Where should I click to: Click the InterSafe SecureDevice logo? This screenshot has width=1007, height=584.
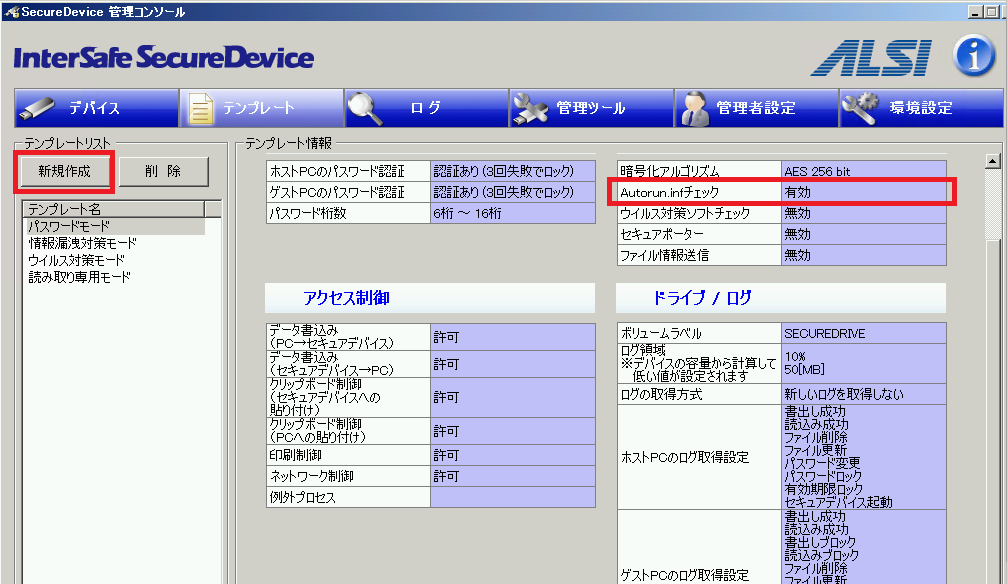[164, 58]
